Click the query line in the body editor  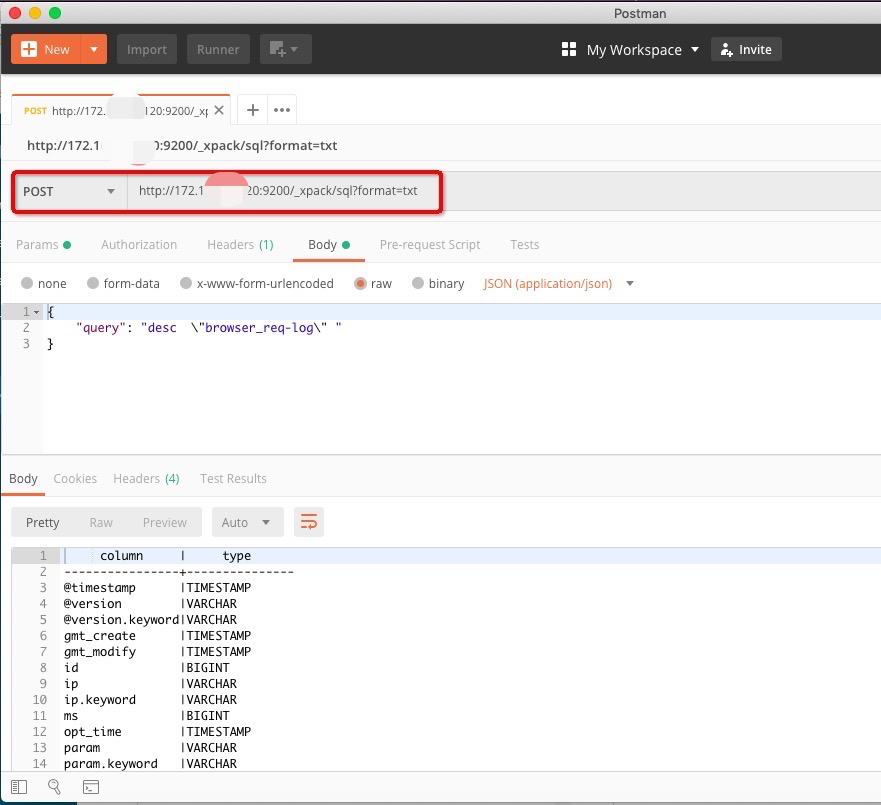tap(208, 328)
